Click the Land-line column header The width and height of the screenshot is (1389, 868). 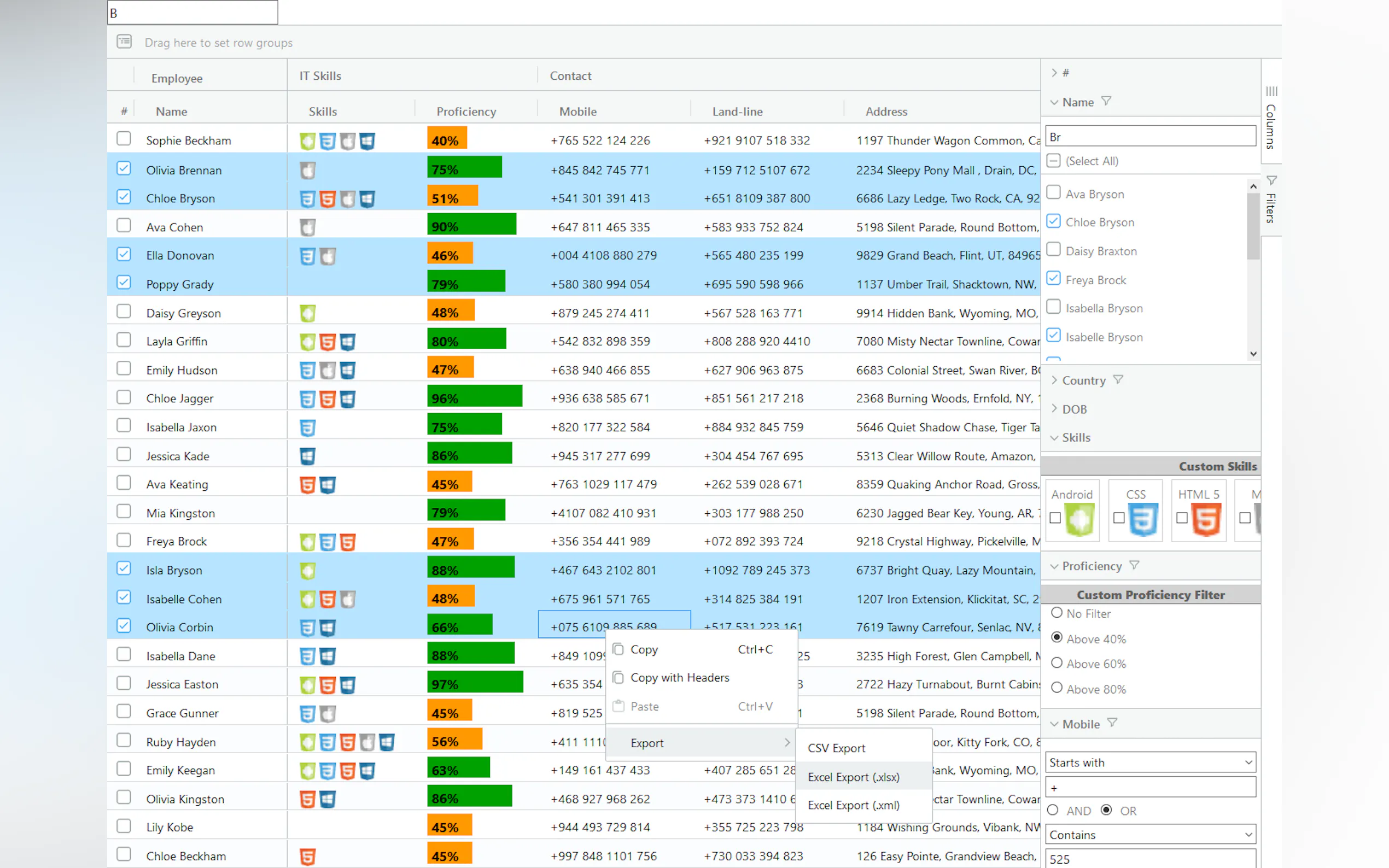click(x=737, y=112)
